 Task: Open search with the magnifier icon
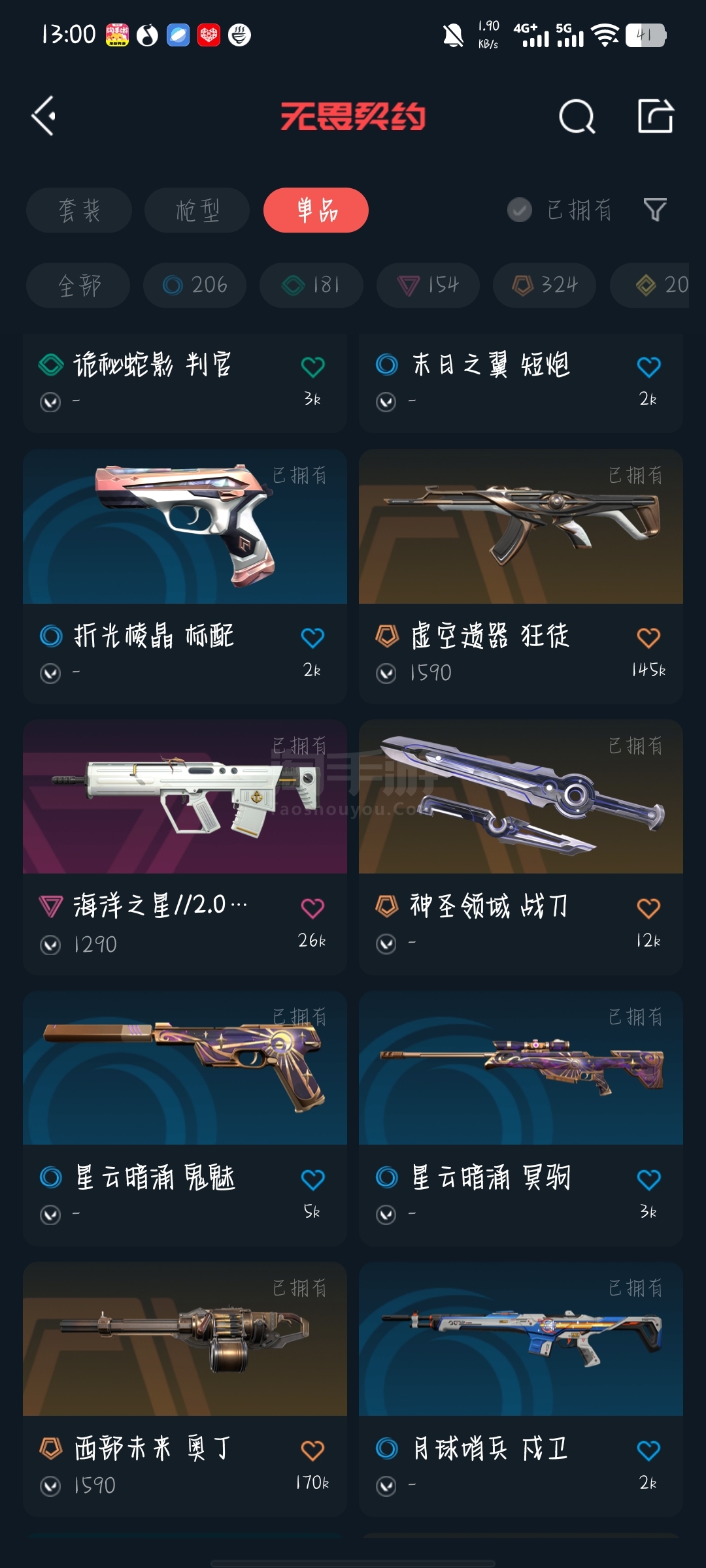coord(577,117)
